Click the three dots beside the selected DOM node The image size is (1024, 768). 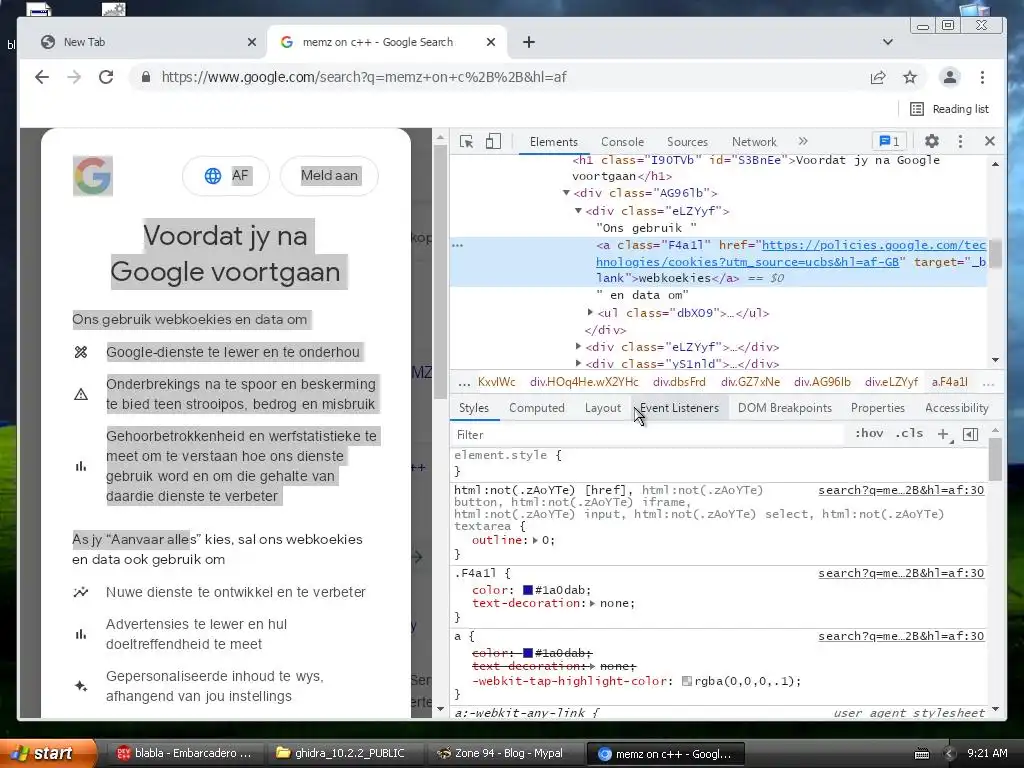point(458,245)
